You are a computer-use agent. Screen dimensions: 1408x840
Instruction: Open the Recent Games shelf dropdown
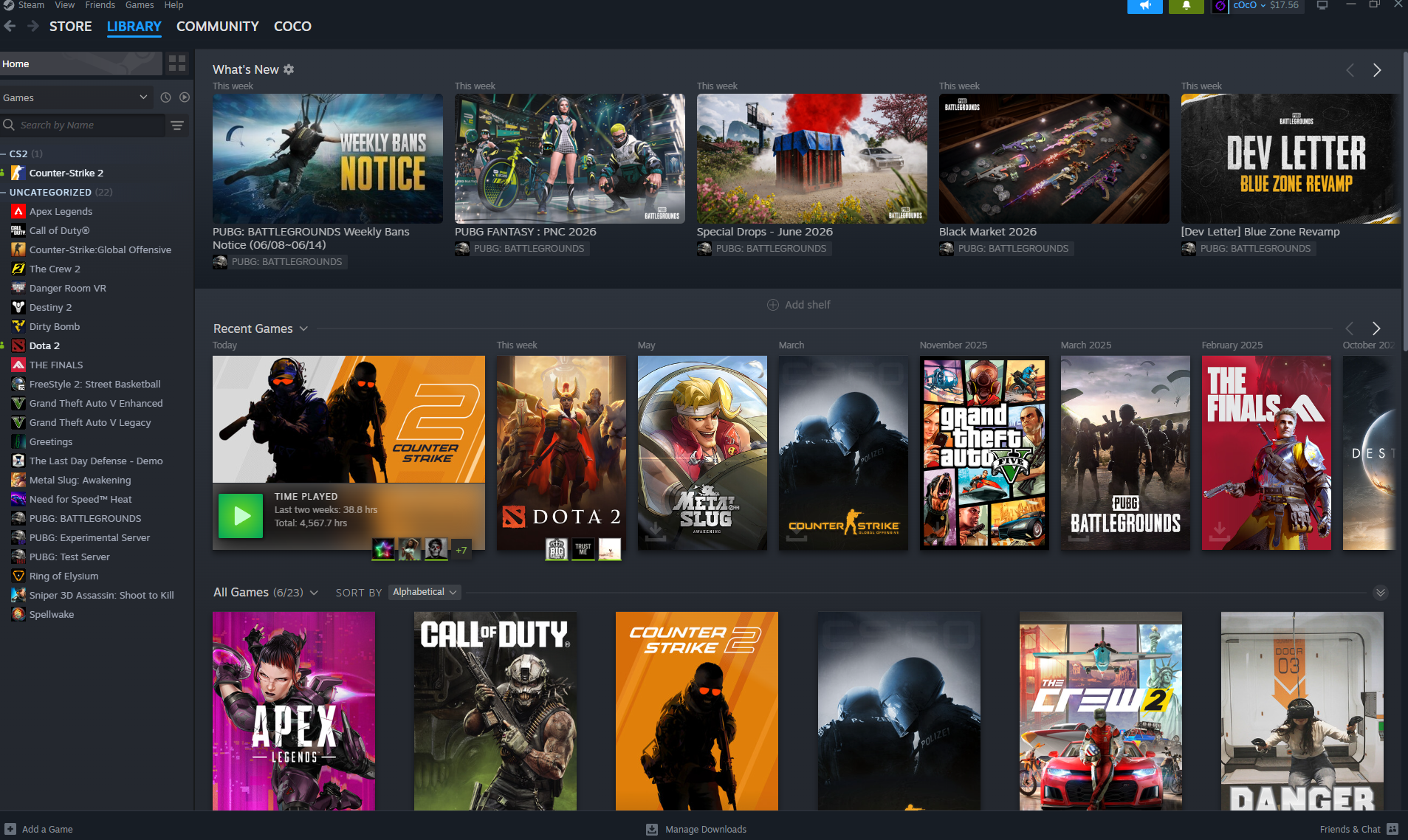(x=303, y=328)
